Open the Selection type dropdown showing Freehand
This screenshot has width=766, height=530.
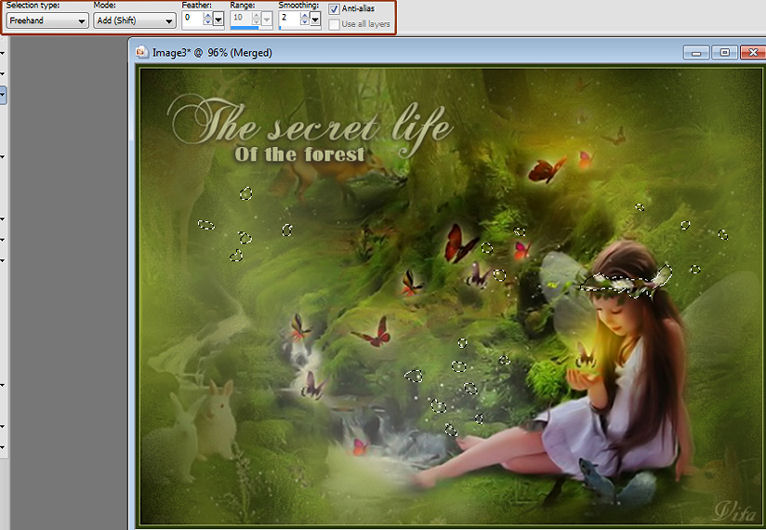[47, 21]
